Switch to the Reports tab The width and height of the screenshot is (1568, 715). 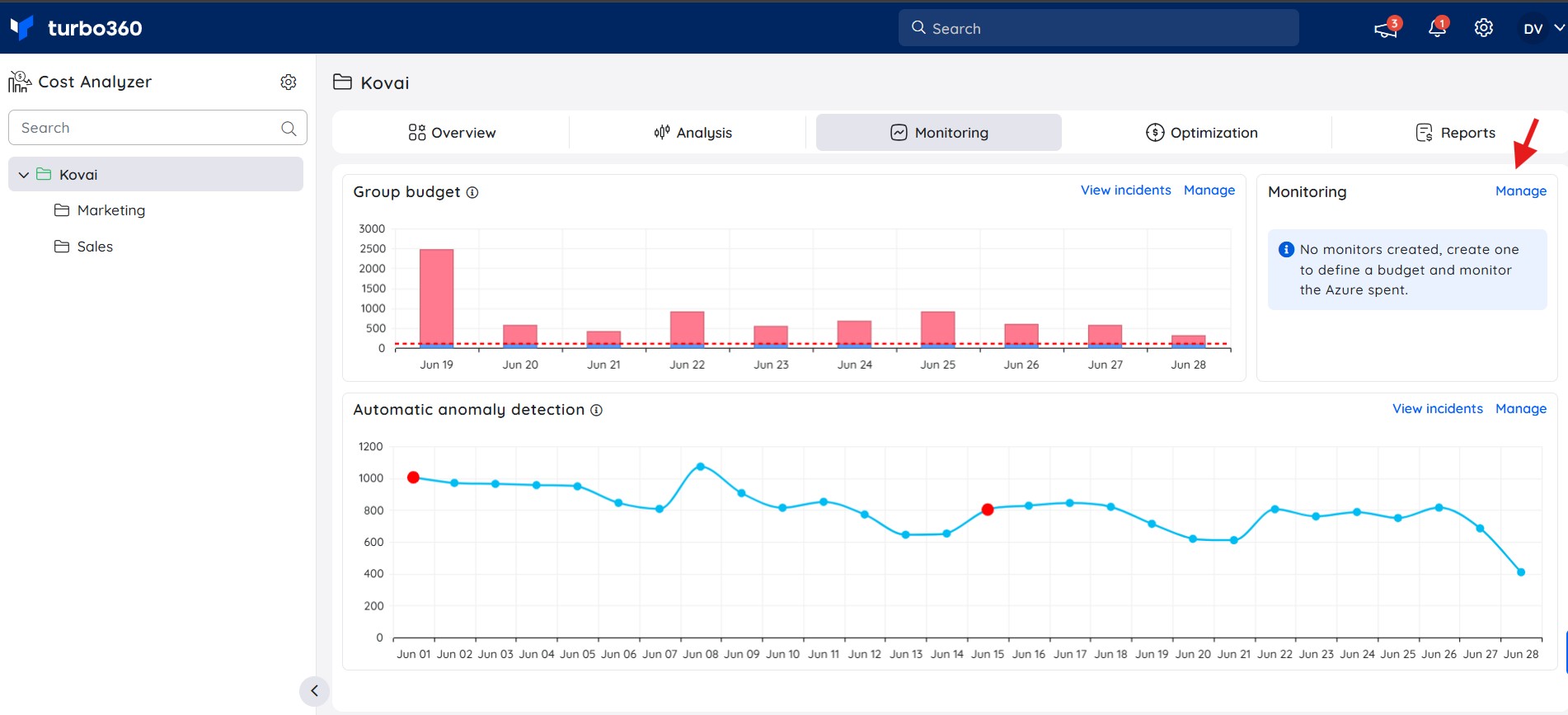tap(1455, 133)
